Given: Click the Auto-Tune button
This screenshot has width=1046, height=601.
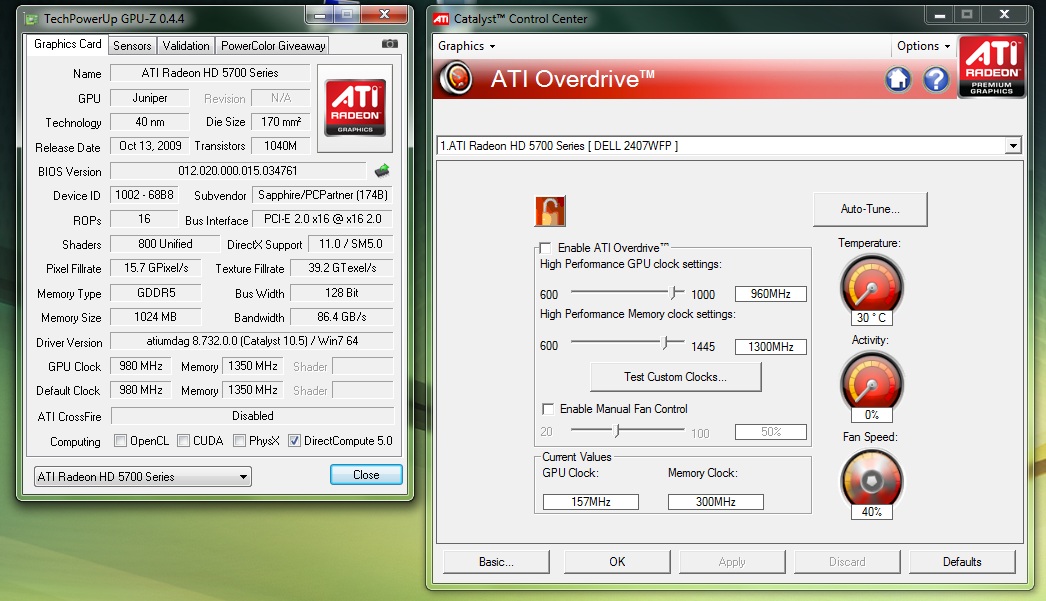Looking at the screenshot, I should (870, 209).
